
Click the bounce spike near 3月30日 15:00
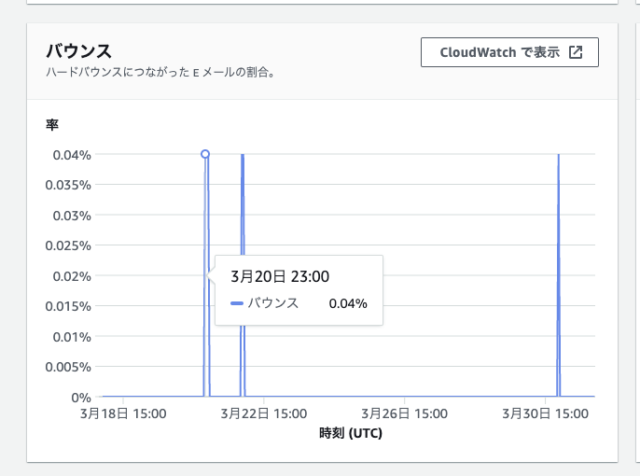click(558, 275)
